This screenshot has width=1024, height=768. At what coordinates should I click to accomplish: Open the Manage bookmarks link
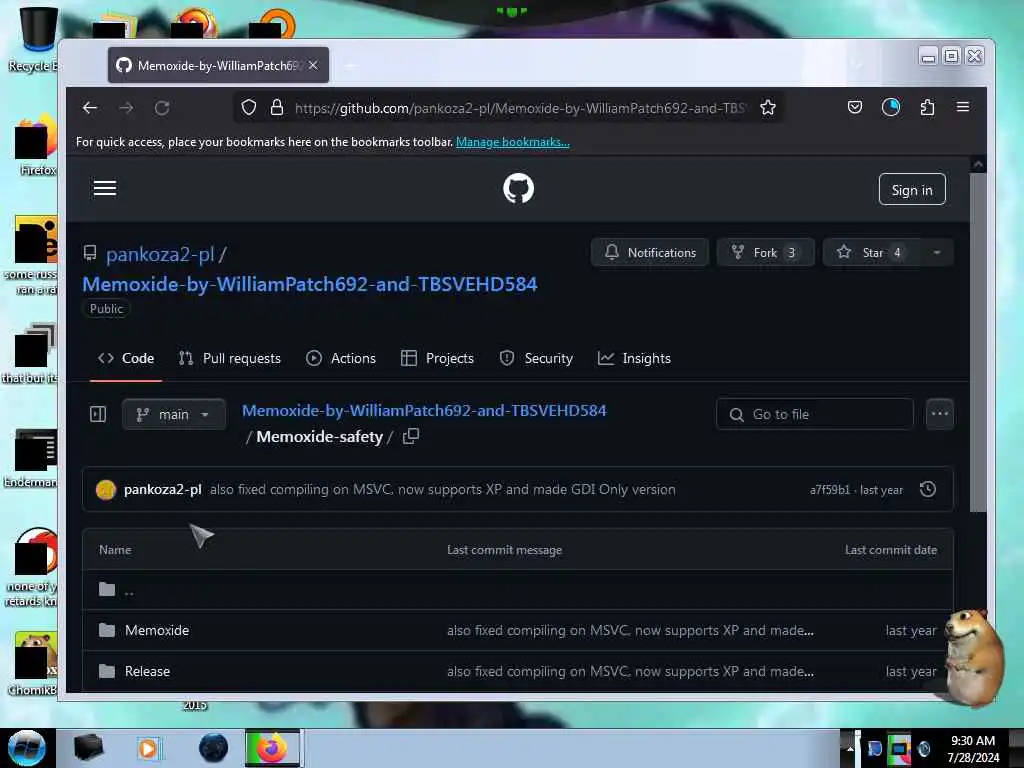pos(513,142)
